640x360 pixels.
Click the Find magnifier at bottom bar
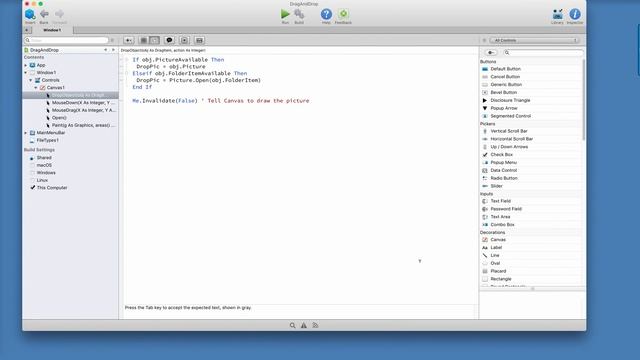[292, 325]
